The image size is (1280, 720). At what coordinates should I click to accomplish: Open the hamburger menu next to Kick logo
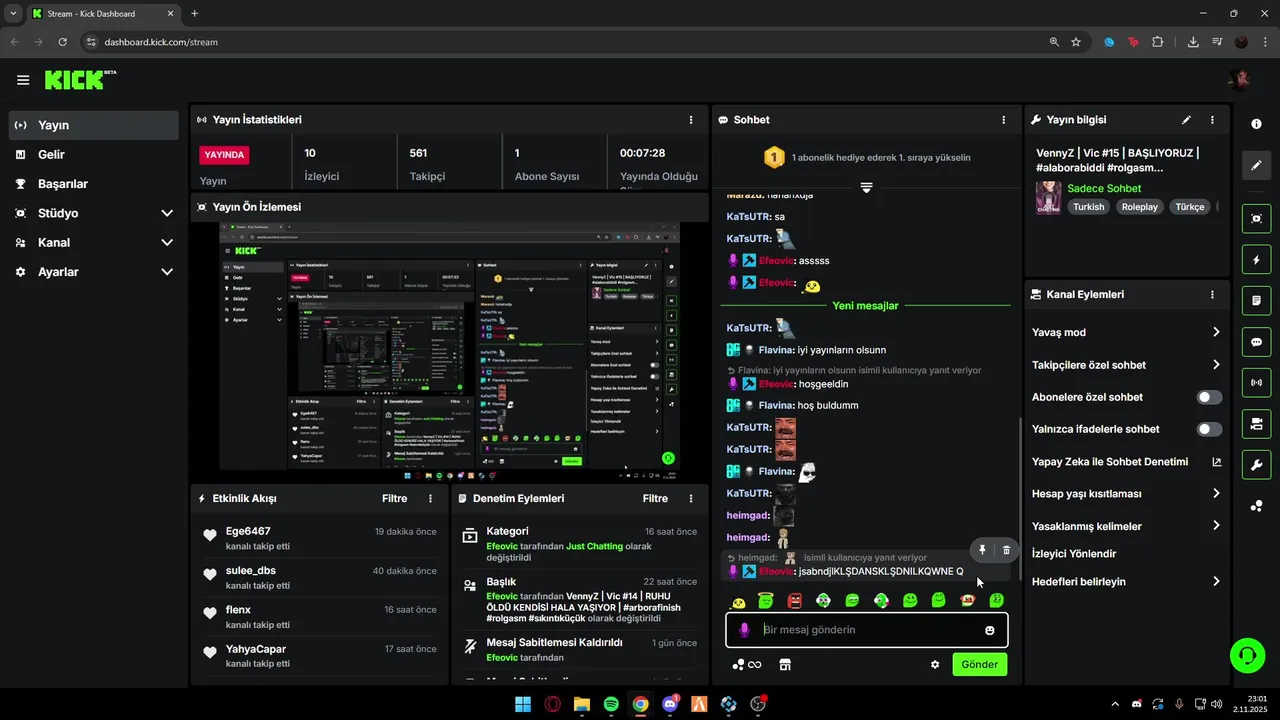(x=23, y=80)
